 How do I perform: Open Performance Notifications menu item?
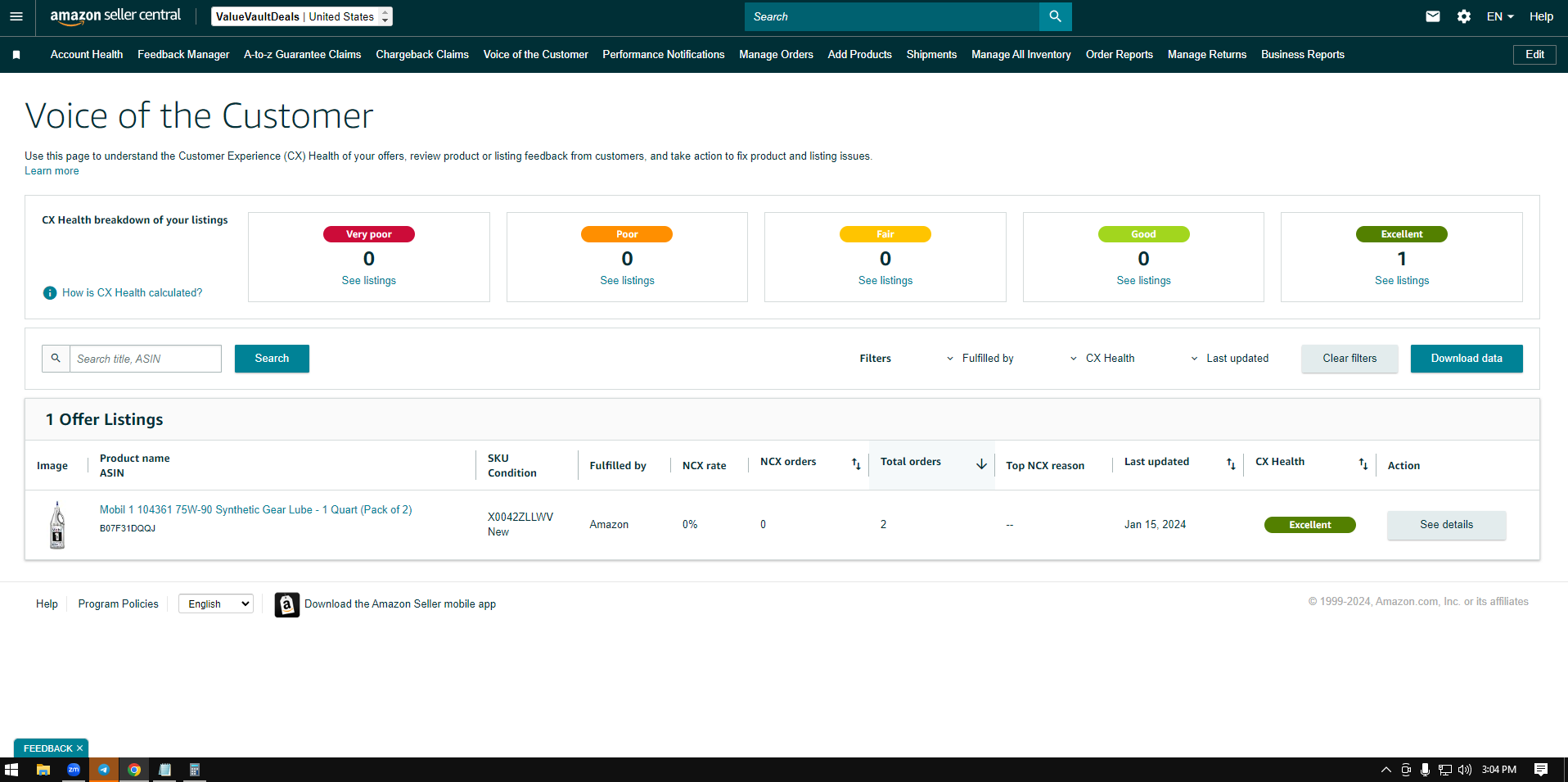664,55
